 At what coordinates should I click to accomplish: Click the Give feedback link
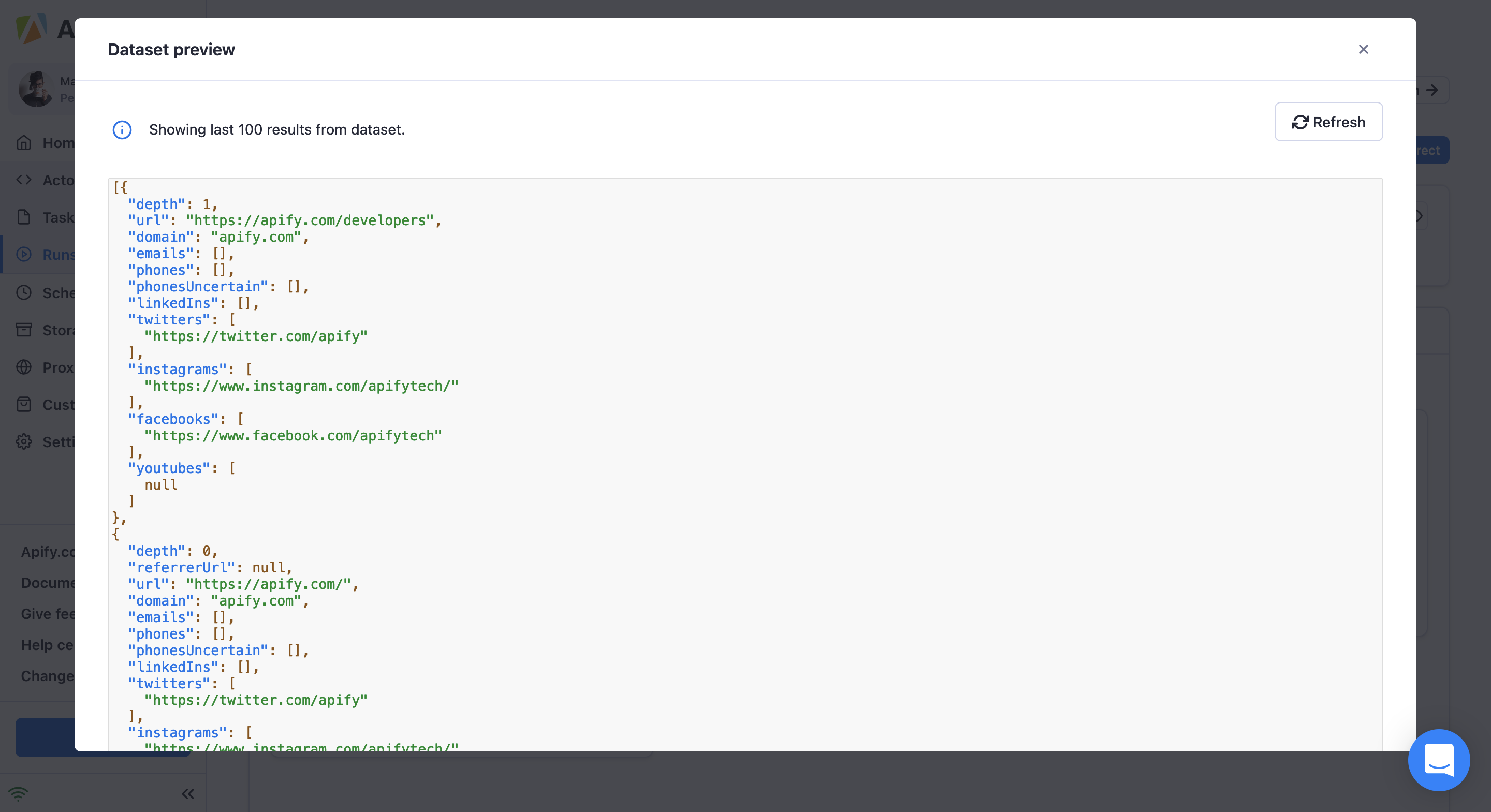tap(48, 613)
